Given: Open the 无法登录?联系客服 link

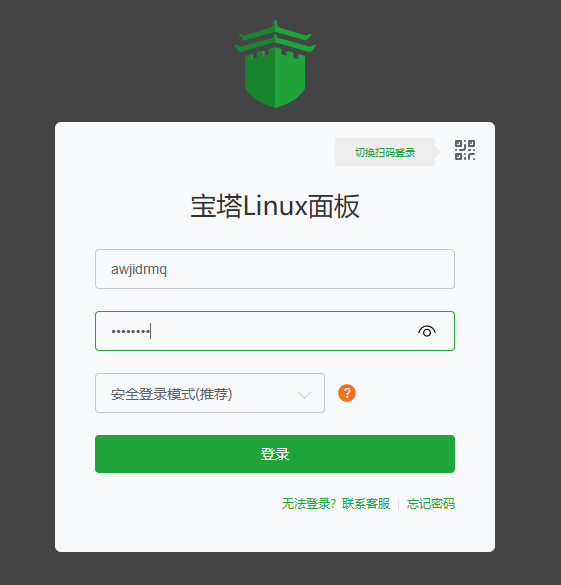Looking at the screenshot, I should (336, 504).
